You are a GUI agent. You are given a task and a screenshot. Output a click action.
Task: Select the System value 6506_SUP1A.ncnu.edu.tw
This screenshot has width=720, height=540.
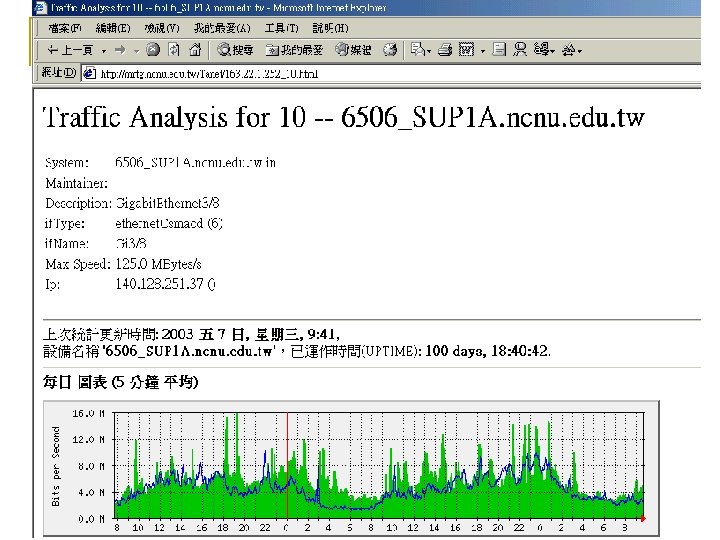pos(189,163)
